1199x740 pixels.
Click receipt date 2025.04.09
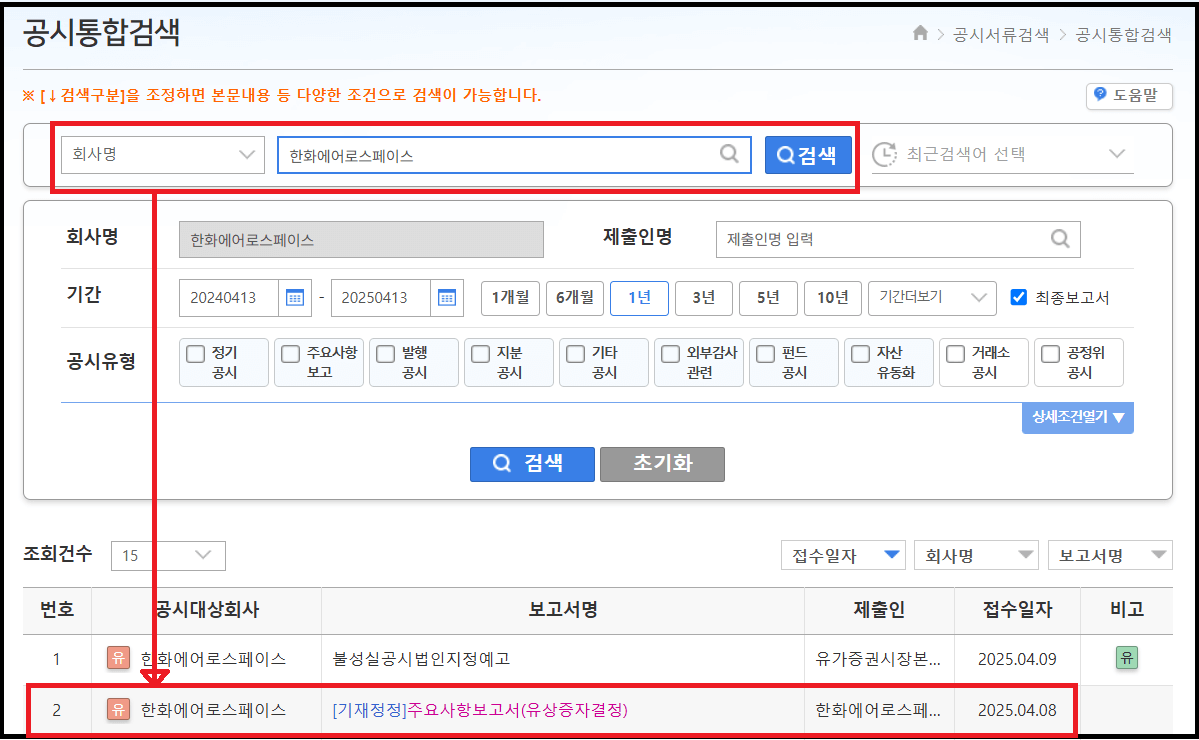pos(1017,659)
